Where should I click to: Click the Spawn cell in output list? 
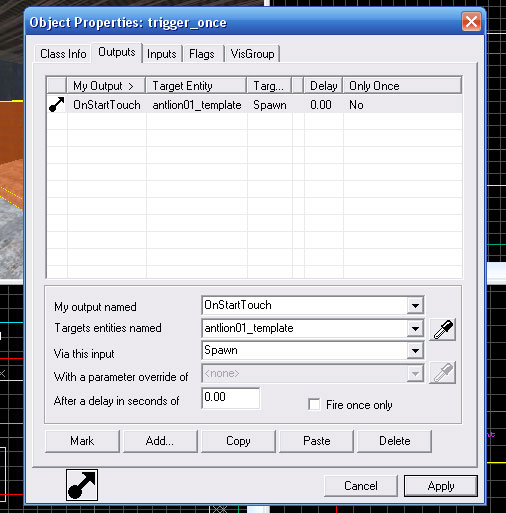point(270,105)
